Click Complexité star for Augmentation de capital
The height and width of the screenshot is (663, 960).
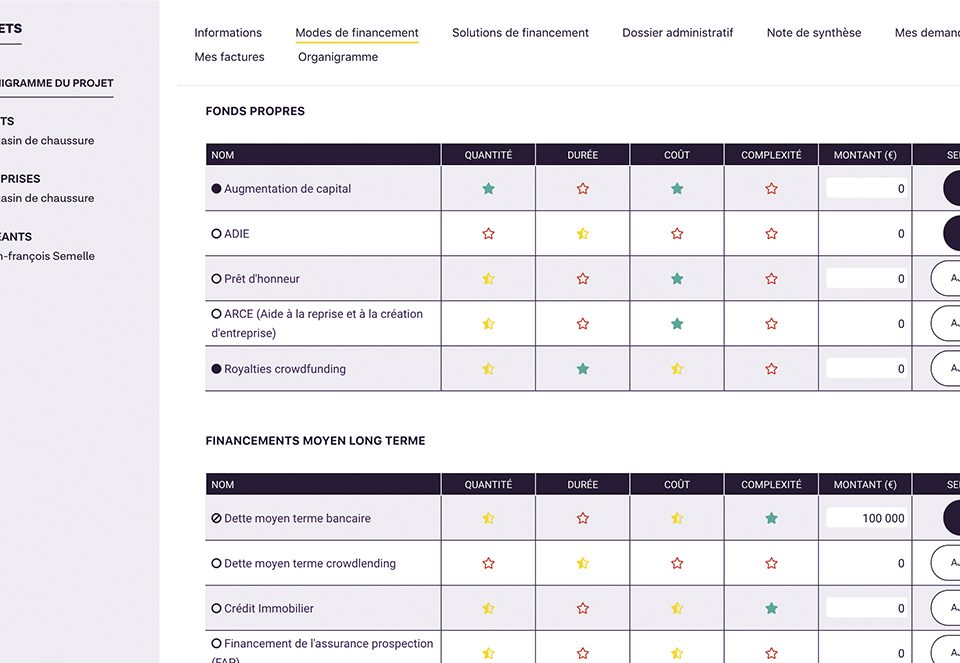771,189
